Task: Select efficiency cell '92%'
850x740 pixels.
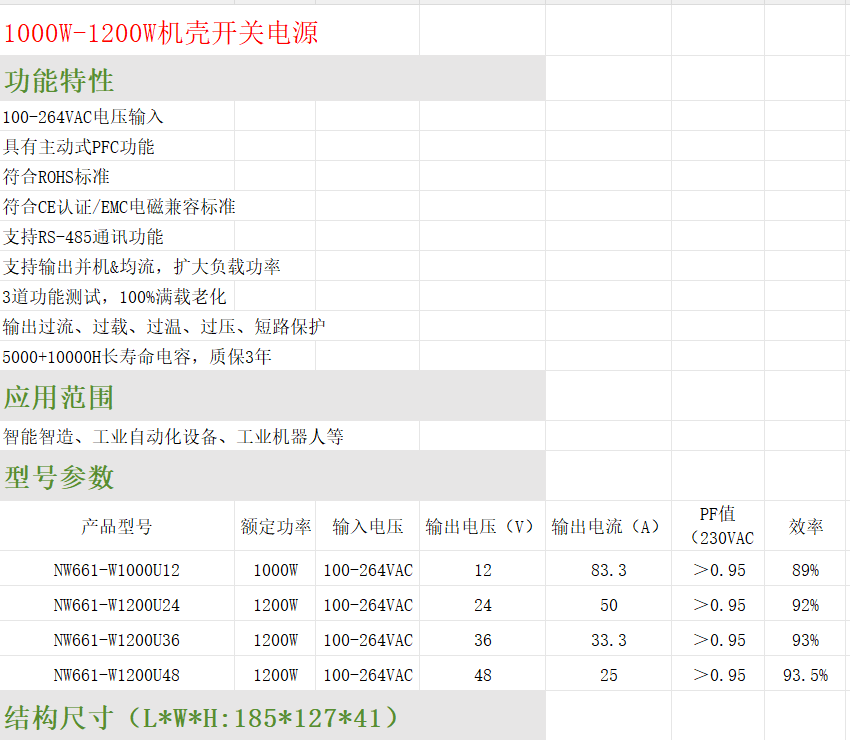Action: click(805, 605)
